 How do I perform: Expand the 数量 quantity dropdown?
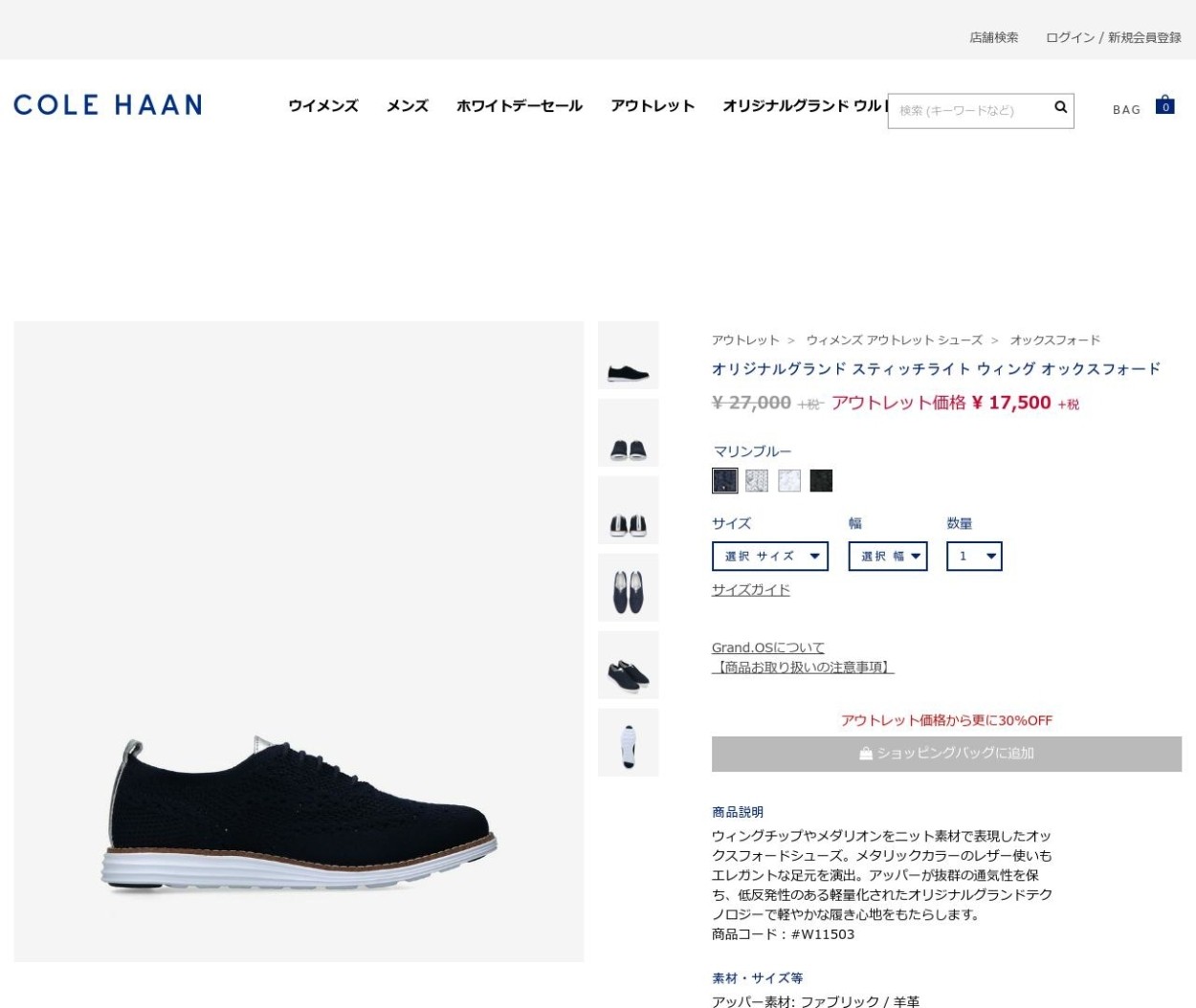[974, 556]
